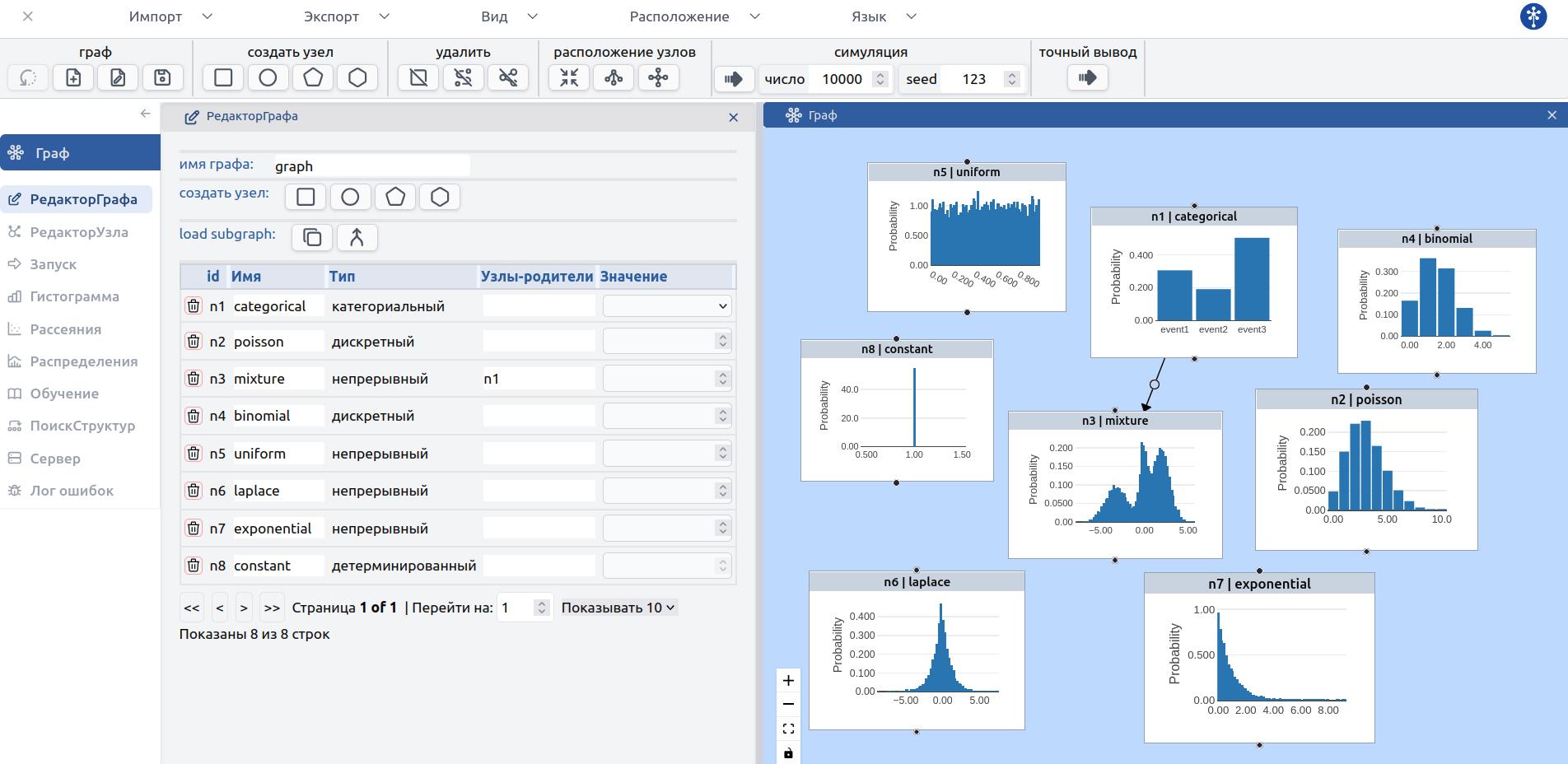Open the Импорт dropdown menu
Image resolution: width=1568 pixels, height=764 pixels.
point(170,16)
